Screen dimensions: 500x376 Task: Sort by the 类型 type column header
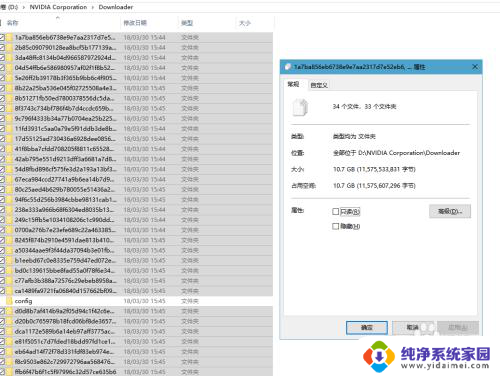click(x=187, y=23)
